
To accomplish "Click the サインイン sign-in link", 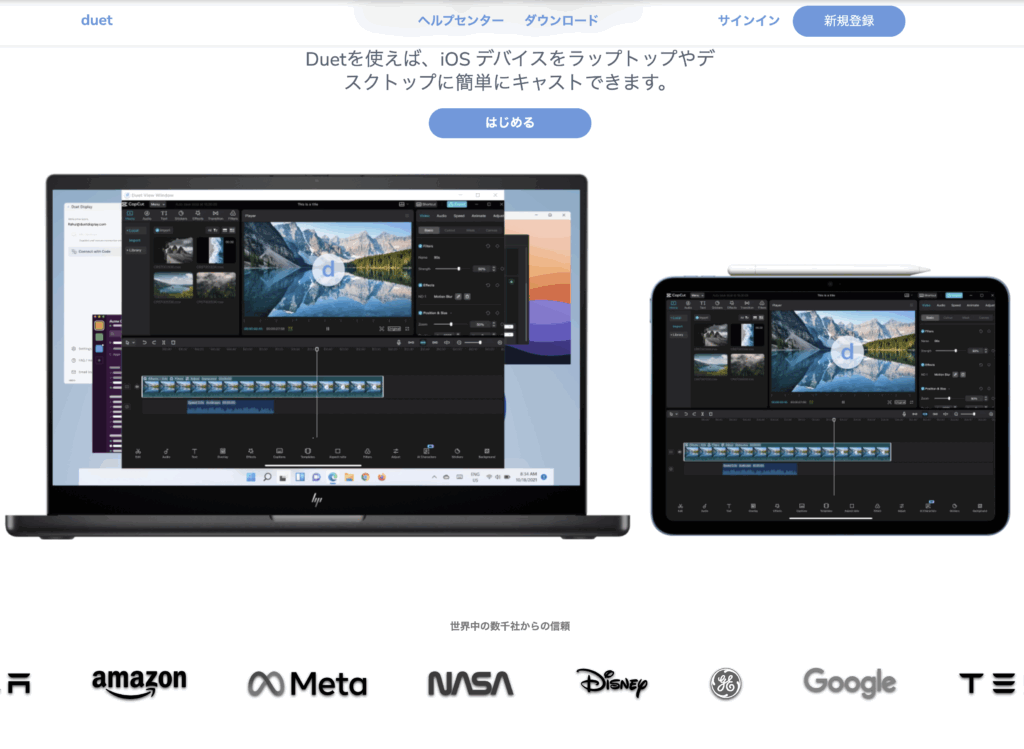I will click(x=748, y=21).
